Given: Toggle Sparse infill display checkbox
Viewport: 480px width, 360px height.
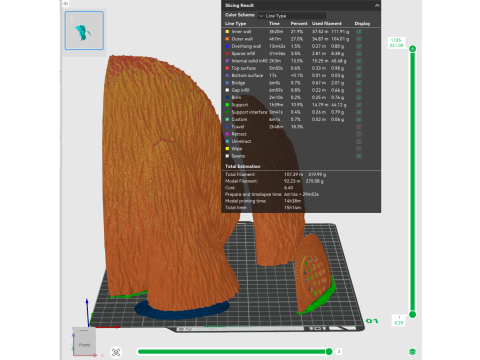Looking at the screenshot, I should click(x=359, y=54).
